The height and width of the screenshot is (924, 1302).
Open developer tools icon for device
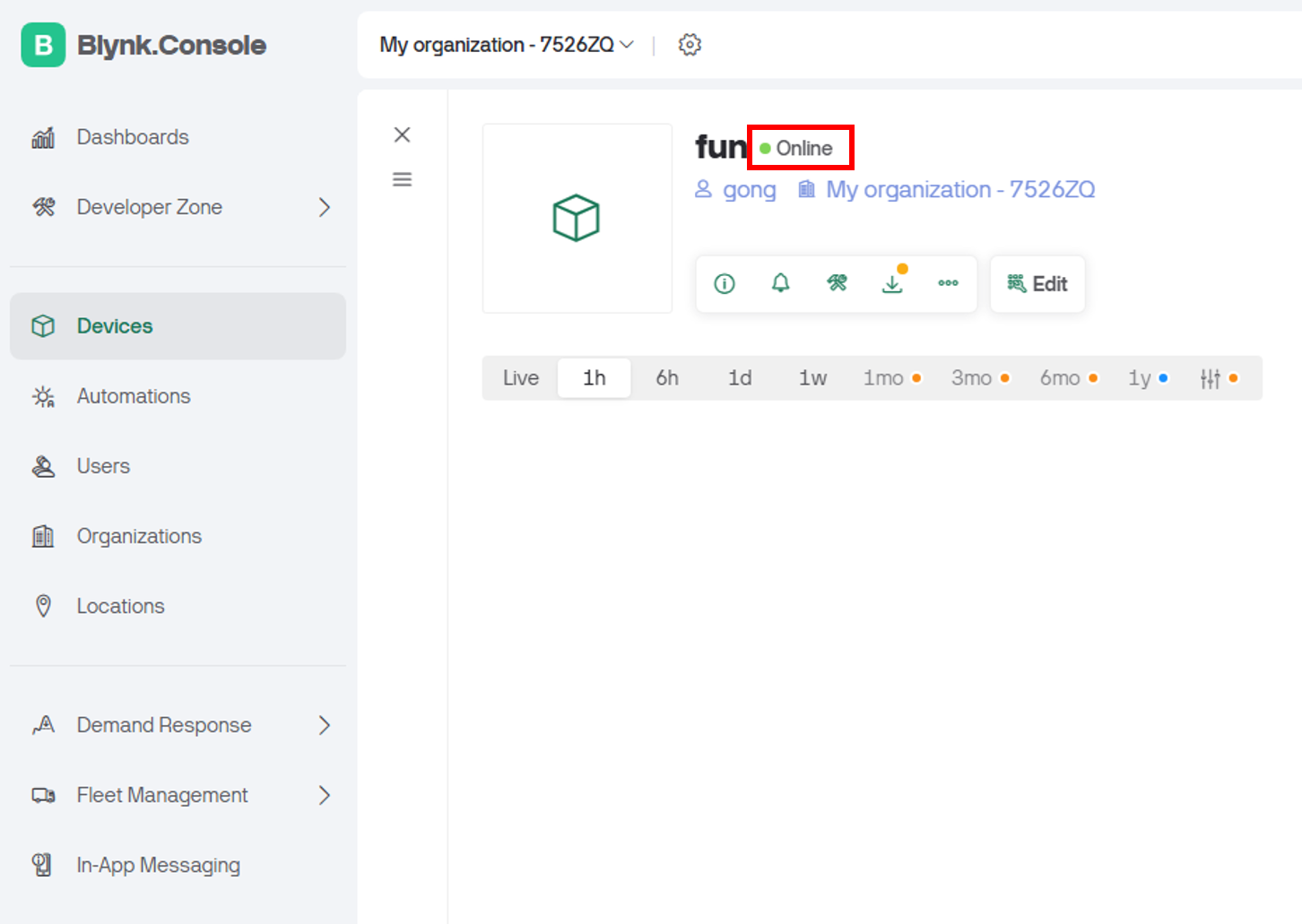[x=837, y=284]
